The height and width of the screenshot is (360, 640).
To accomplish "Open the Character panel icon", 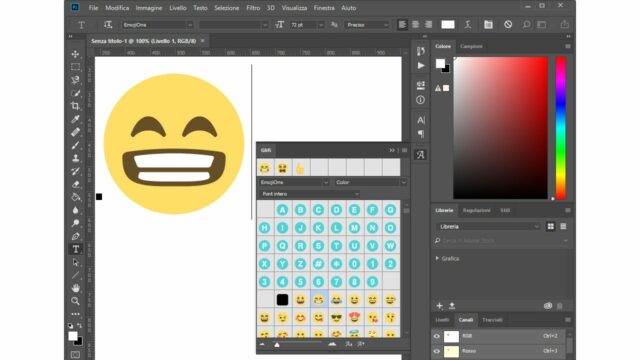I will (x=421, y=120).
